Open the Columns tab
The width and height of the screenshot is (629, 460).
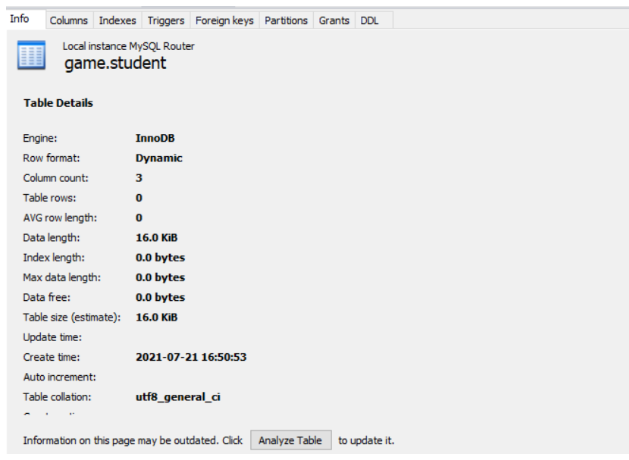(x=69, y=20)
